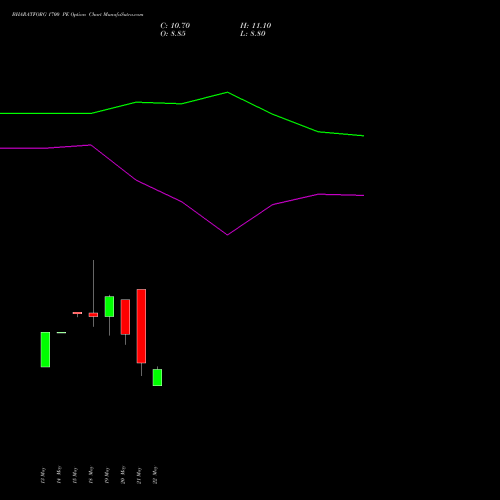Select the green candlestick for 19 May
The image size is (500, 500).
point(109,306)
